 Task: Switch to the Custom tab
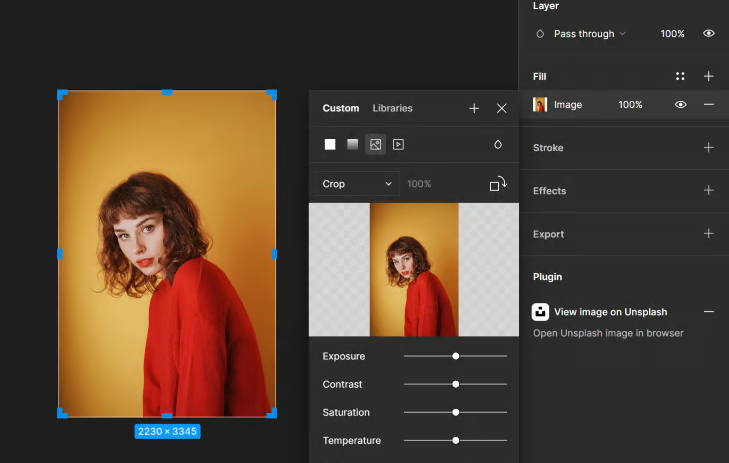340,108
